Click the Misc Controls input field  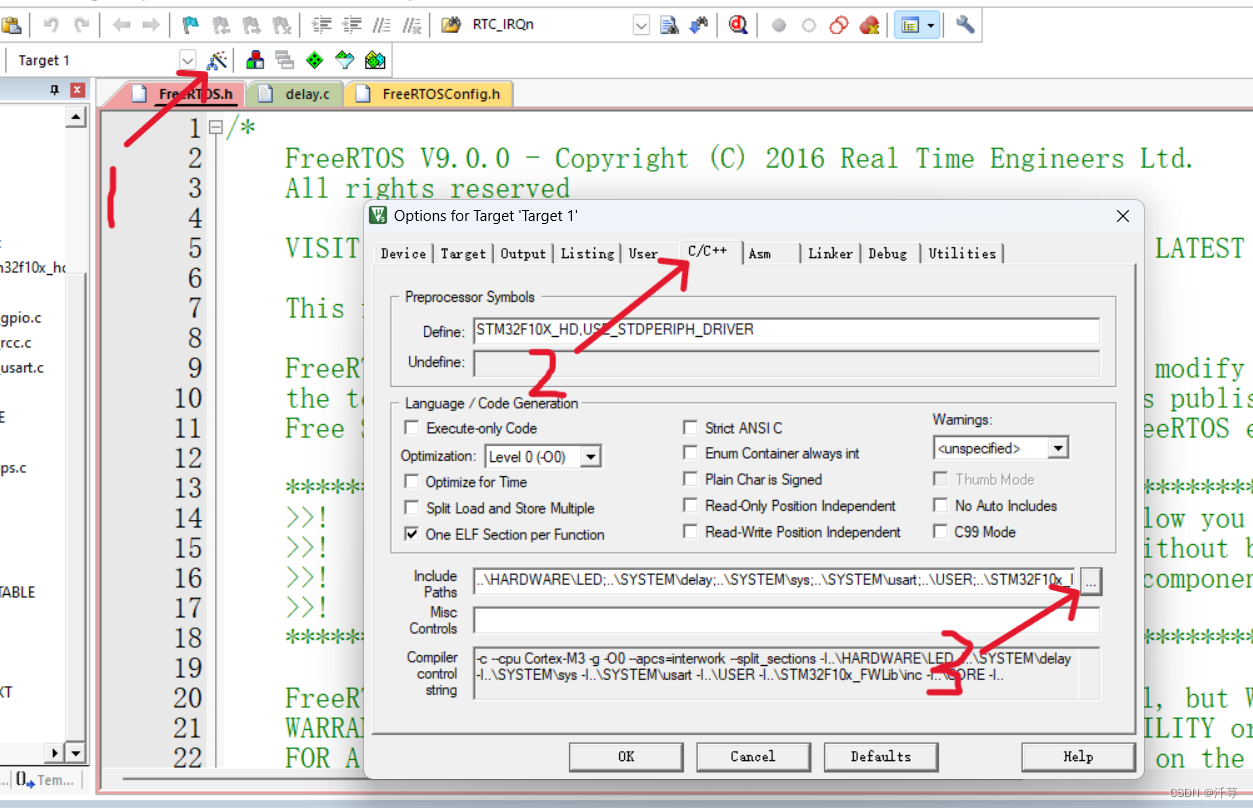click(787, 620)
